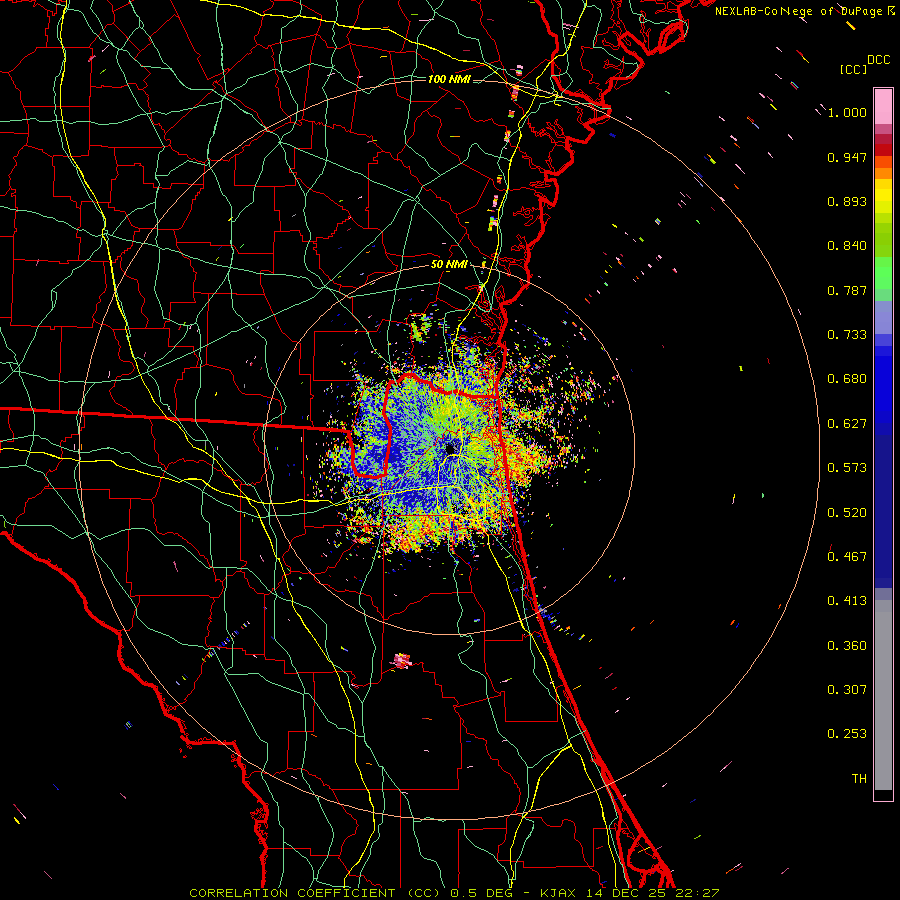Click the 0.893 scale value
This screenshot has height=900, width=900.
[847, 201]
